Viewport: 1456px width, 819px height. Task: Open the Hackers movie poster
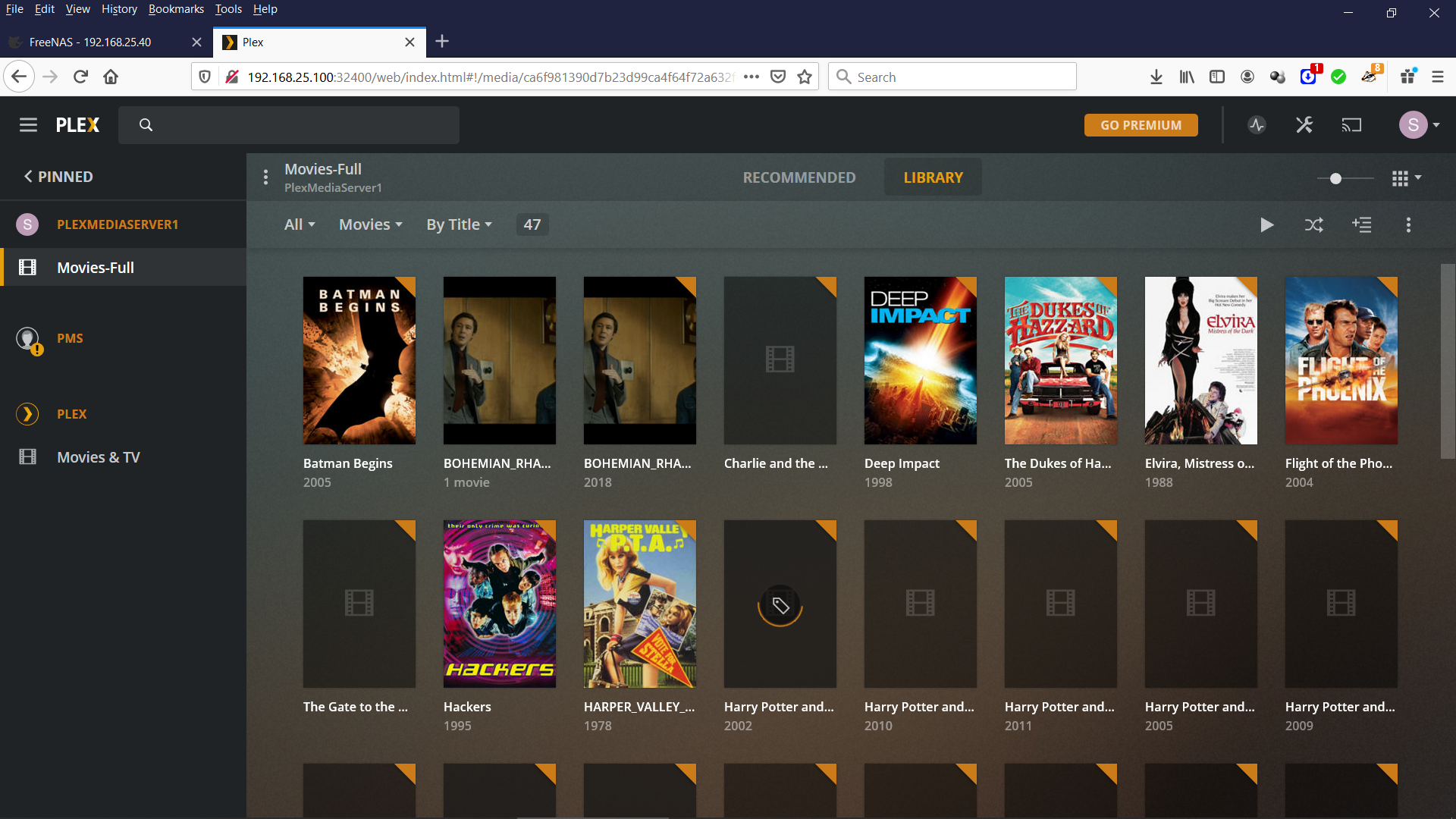[x=500, y=604]
